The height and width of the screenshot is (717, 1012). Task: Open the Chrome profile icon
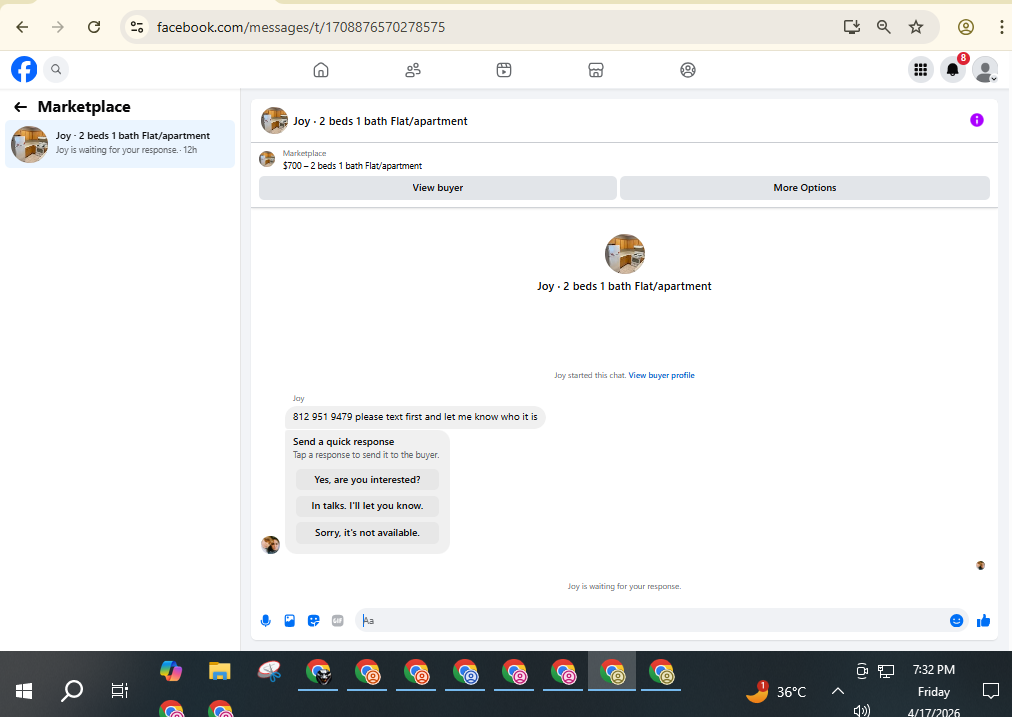click(x=966, y=27)
